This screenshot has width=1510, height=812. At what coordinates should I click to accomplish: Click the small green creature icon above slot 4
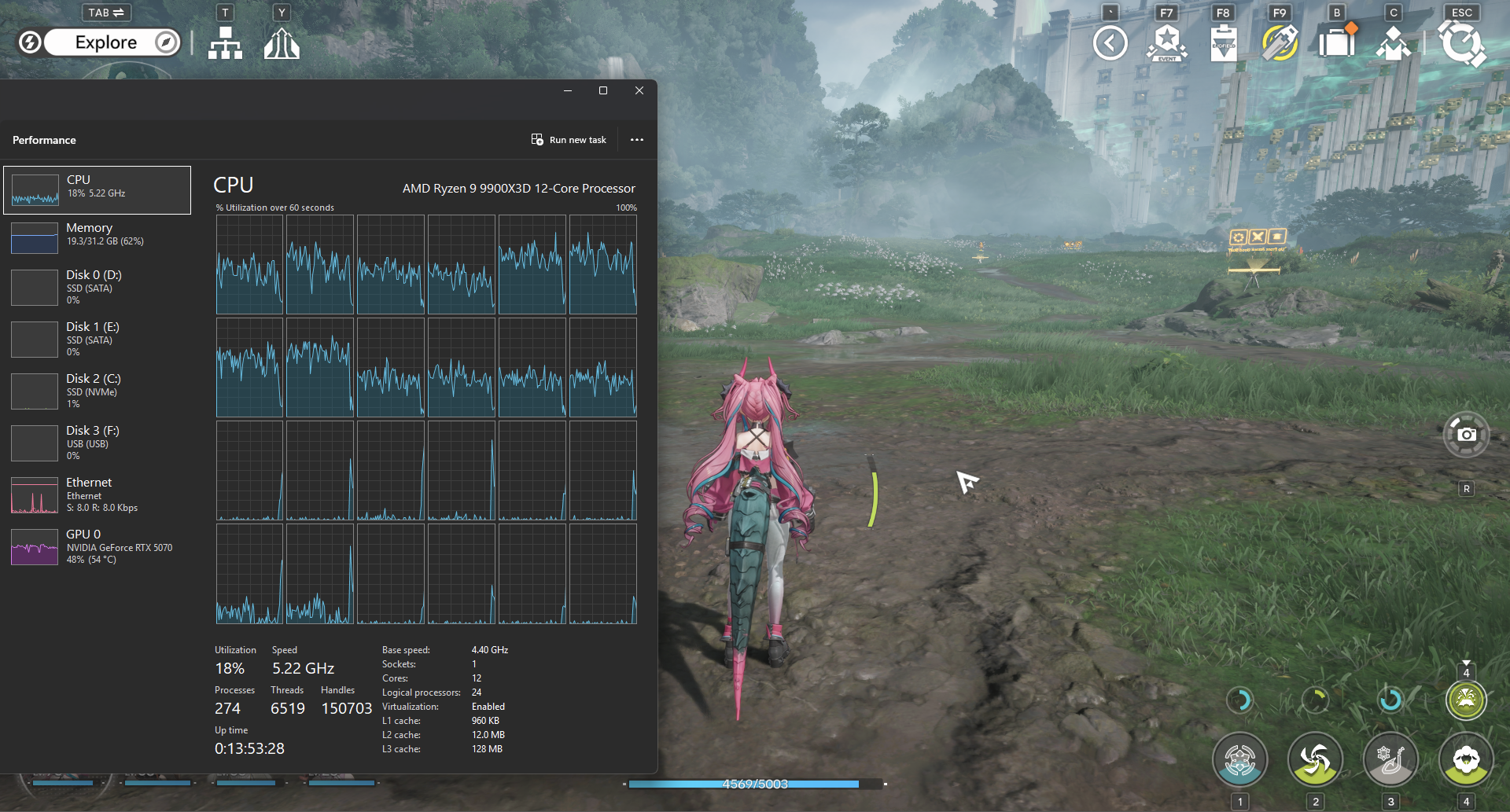pos(1466,700)
